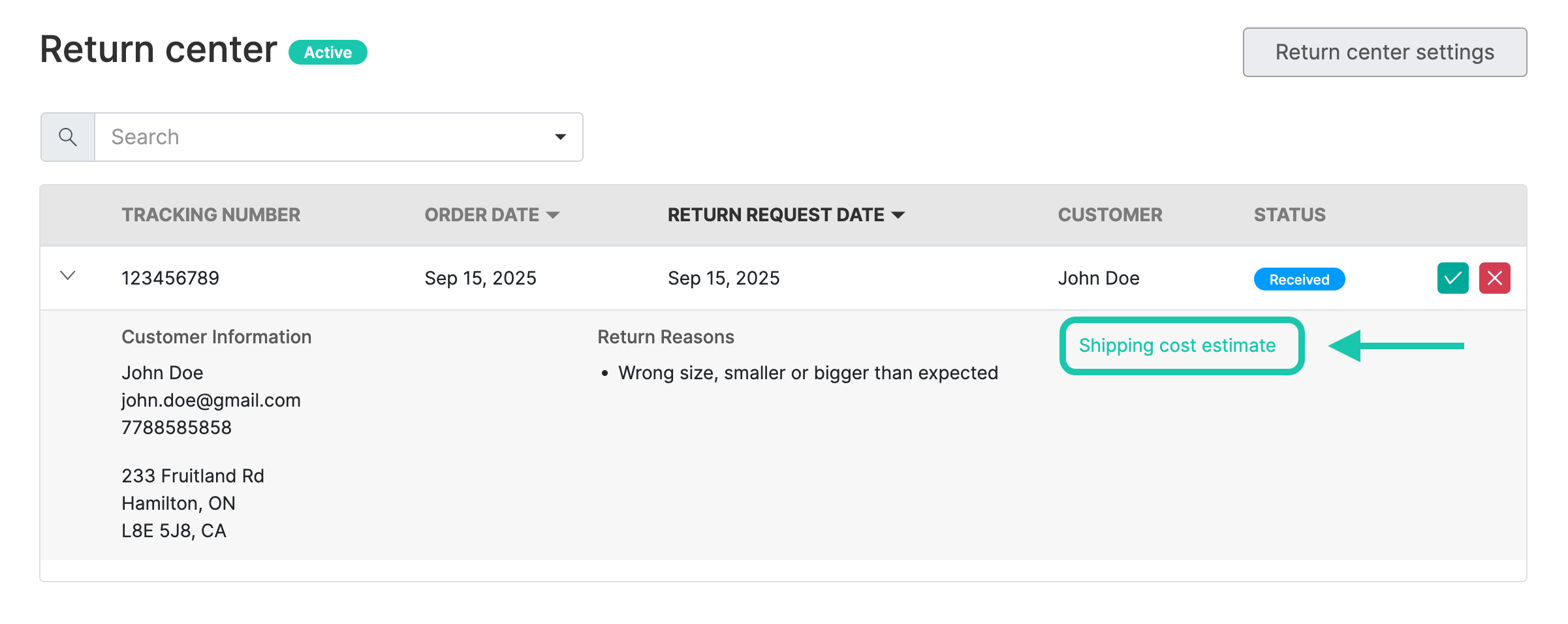Click the Tracking Number column header
Viewport: 1568px width, 624px height.
tap(211, 215)
